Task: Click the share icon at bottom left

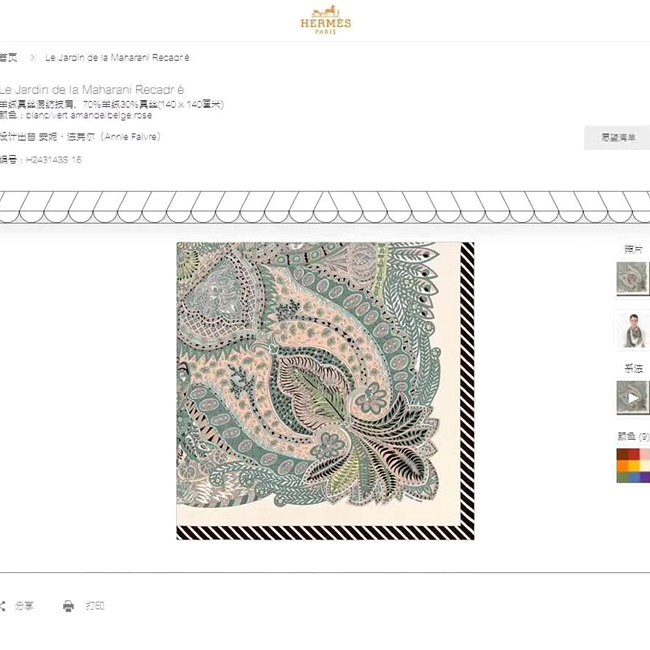Action: [x=2, y=606]
